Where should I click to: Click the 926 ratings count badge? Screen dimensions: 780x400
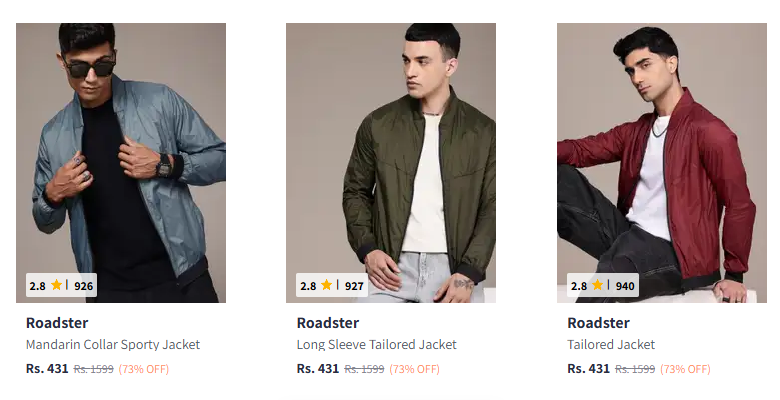[84, 286]
